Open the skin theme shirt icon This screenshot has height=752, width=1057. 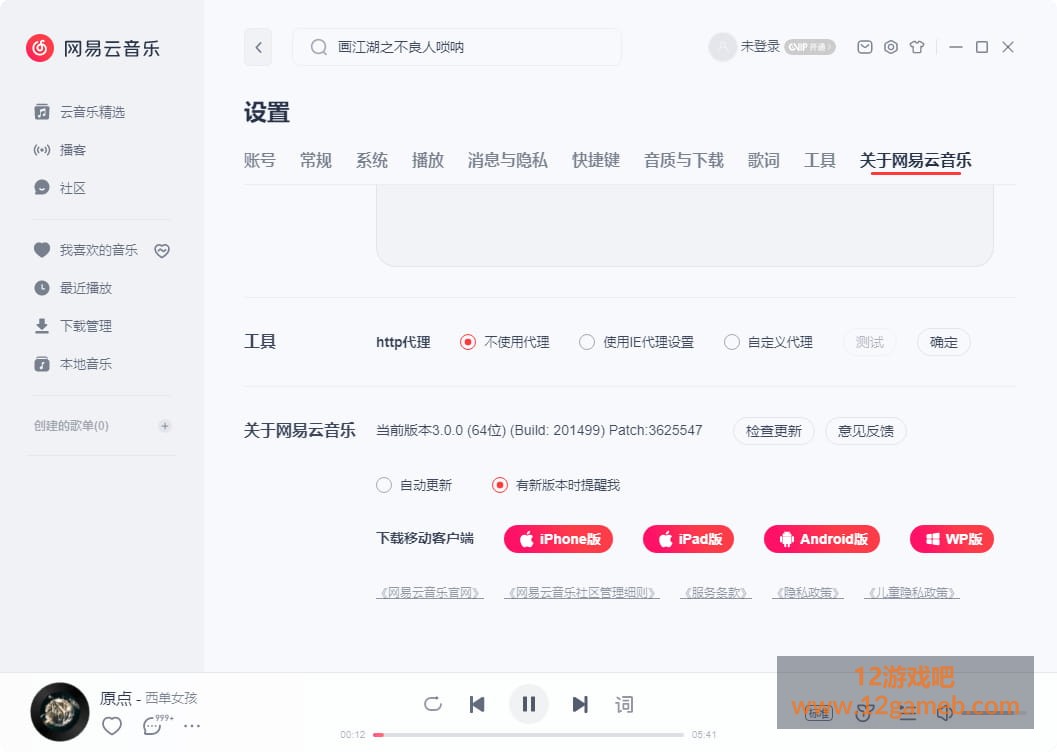[917, 47]
